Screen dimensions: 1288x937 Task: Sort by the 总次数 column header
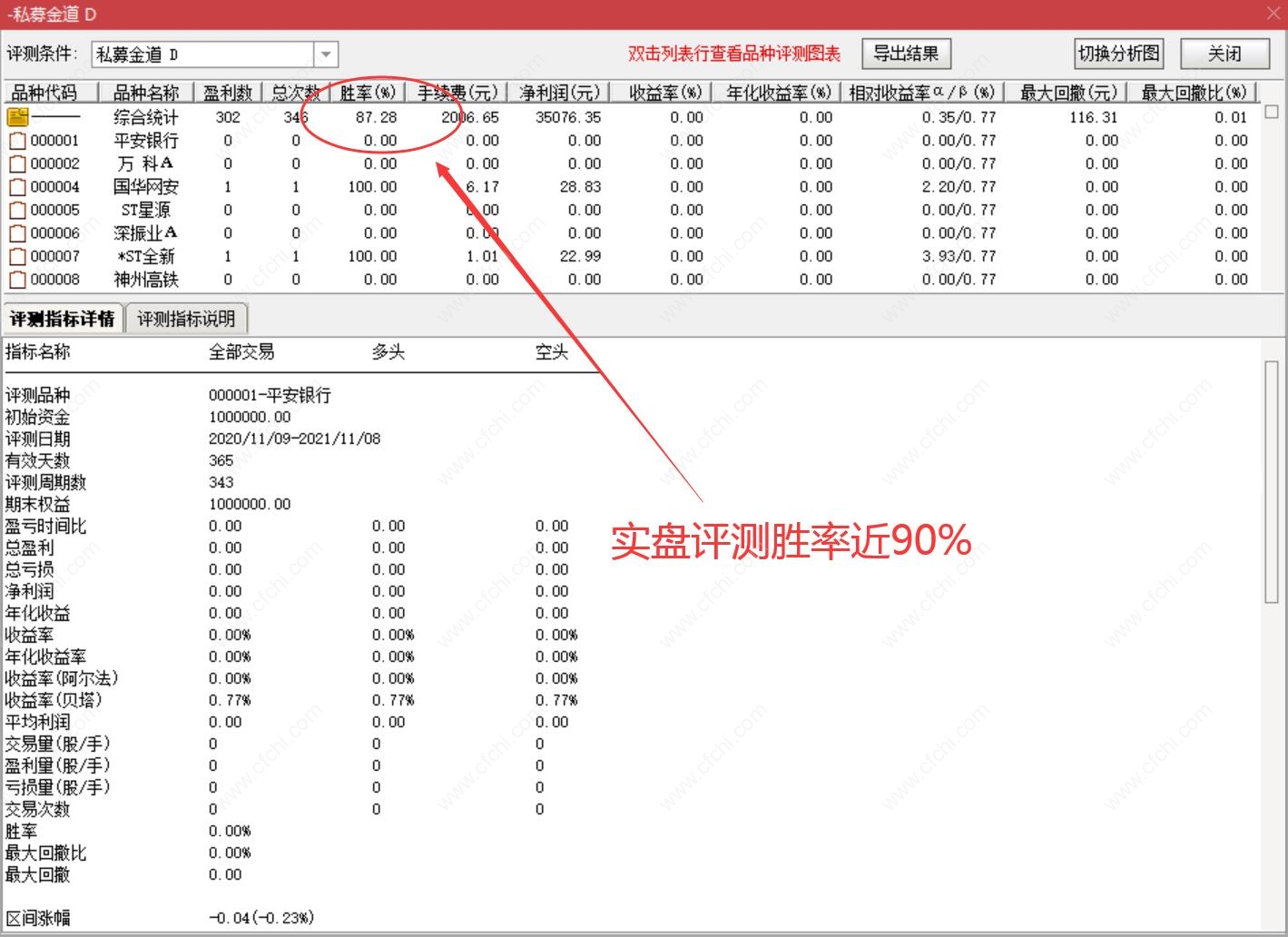296,93
